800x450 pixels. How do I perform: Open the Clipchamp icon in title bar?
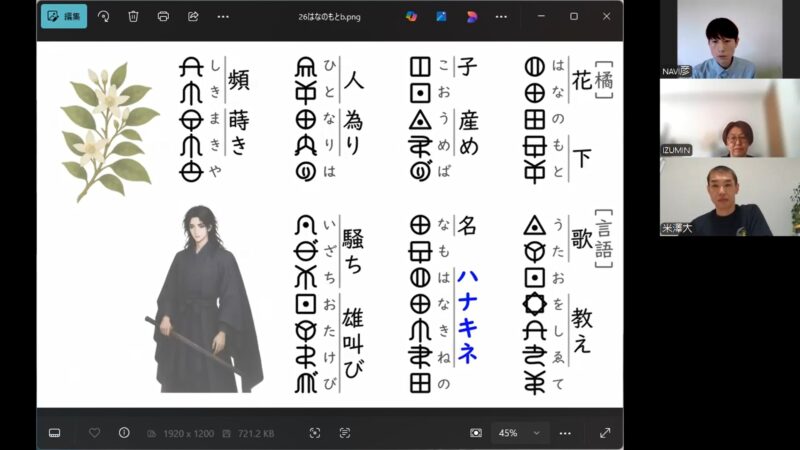[x=472, y=17]
